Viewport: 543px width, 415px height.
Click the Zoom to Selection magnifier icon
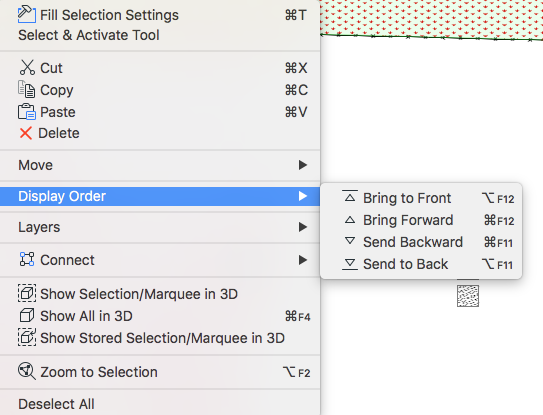tap(27, 371)
